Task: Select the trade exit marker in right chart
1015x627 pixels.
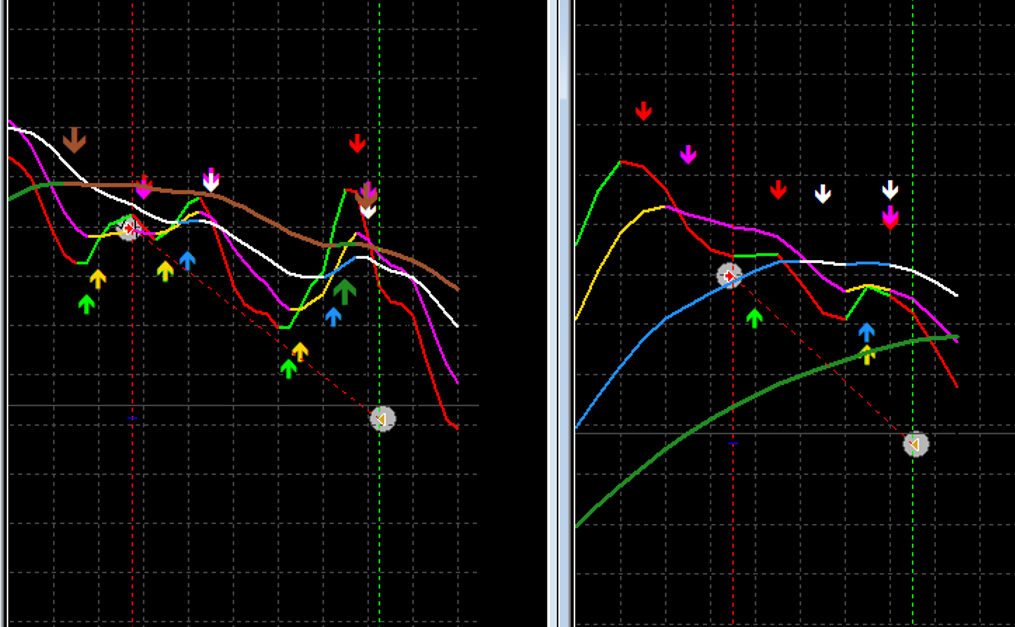Action: click(x=916, y=444)
